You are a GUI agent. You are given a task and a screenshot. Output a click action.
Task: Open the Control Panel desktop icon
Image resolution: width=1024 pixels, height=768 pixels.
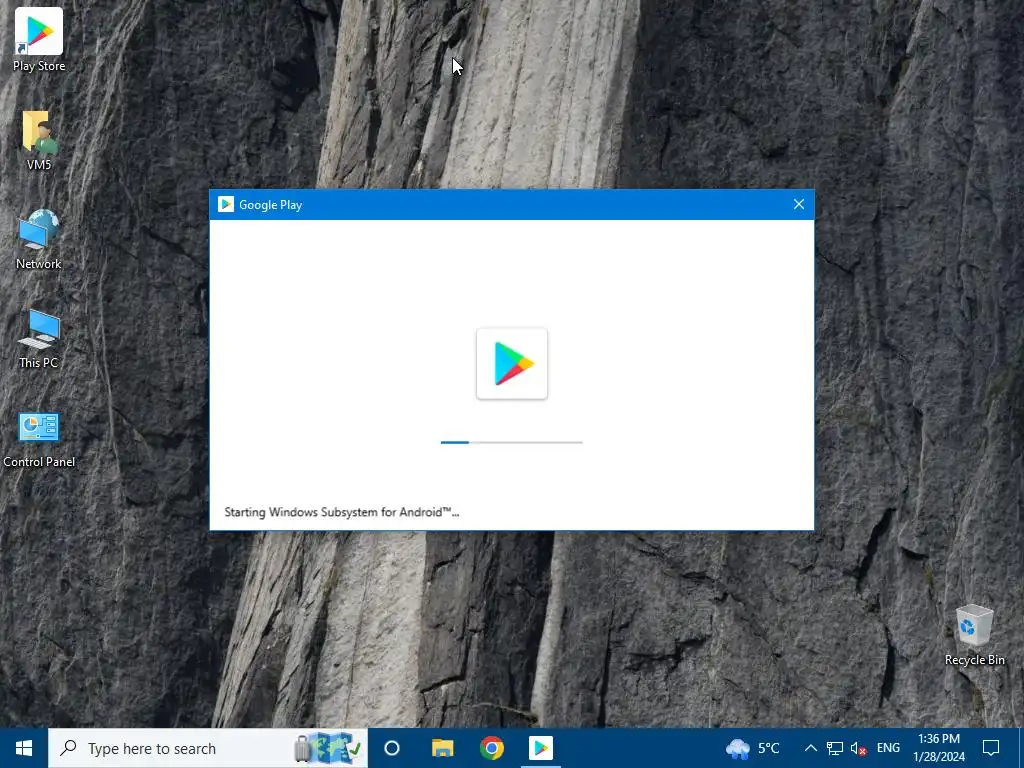pos(39,439)
